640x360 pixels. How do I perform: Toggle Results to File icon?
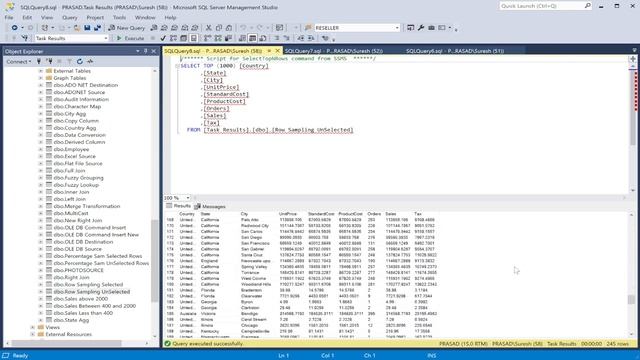coord(263,38)
